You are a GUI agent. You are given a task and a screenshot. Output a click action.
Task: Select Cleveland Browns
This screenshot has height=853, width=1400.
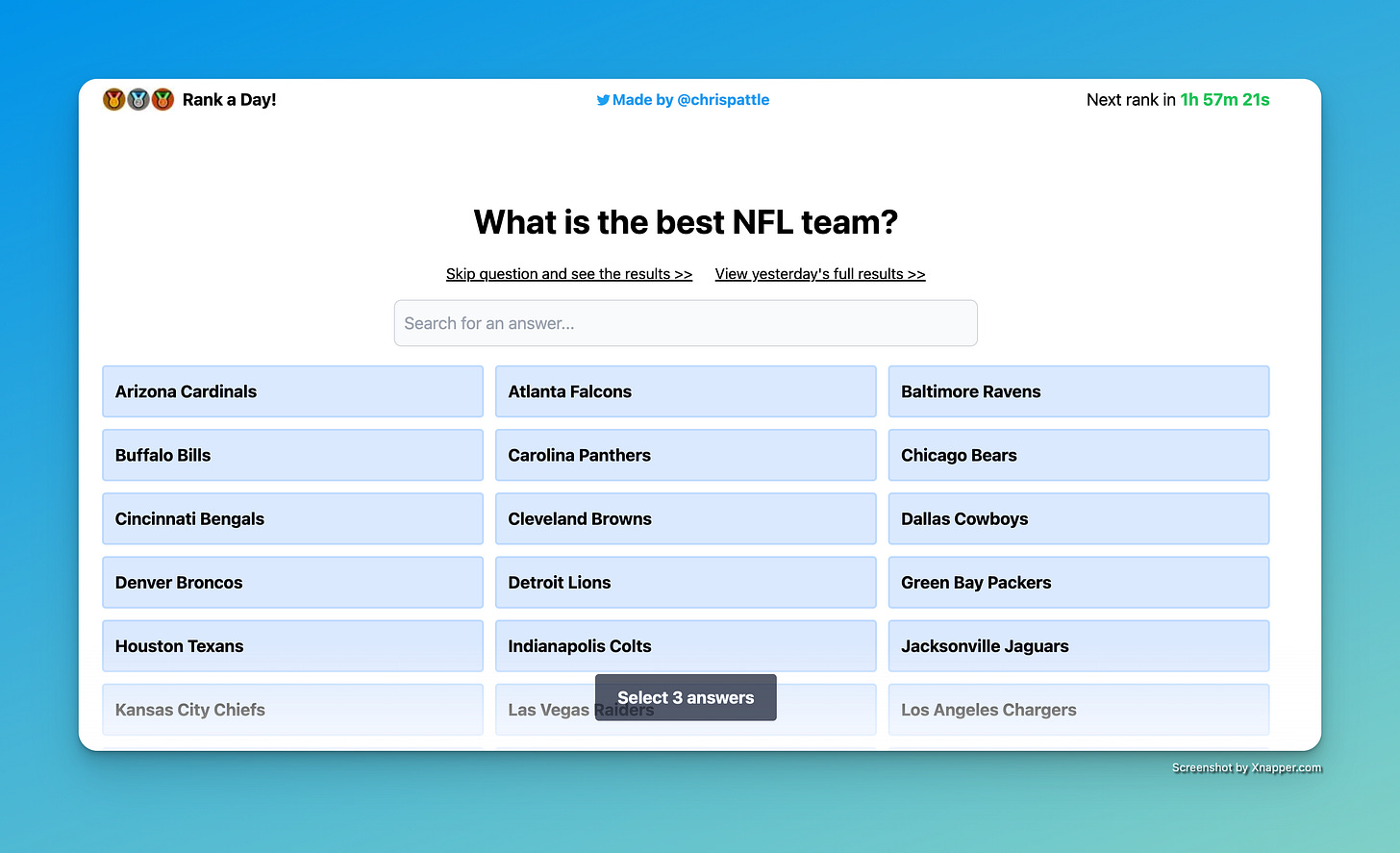tap(686, 518)
